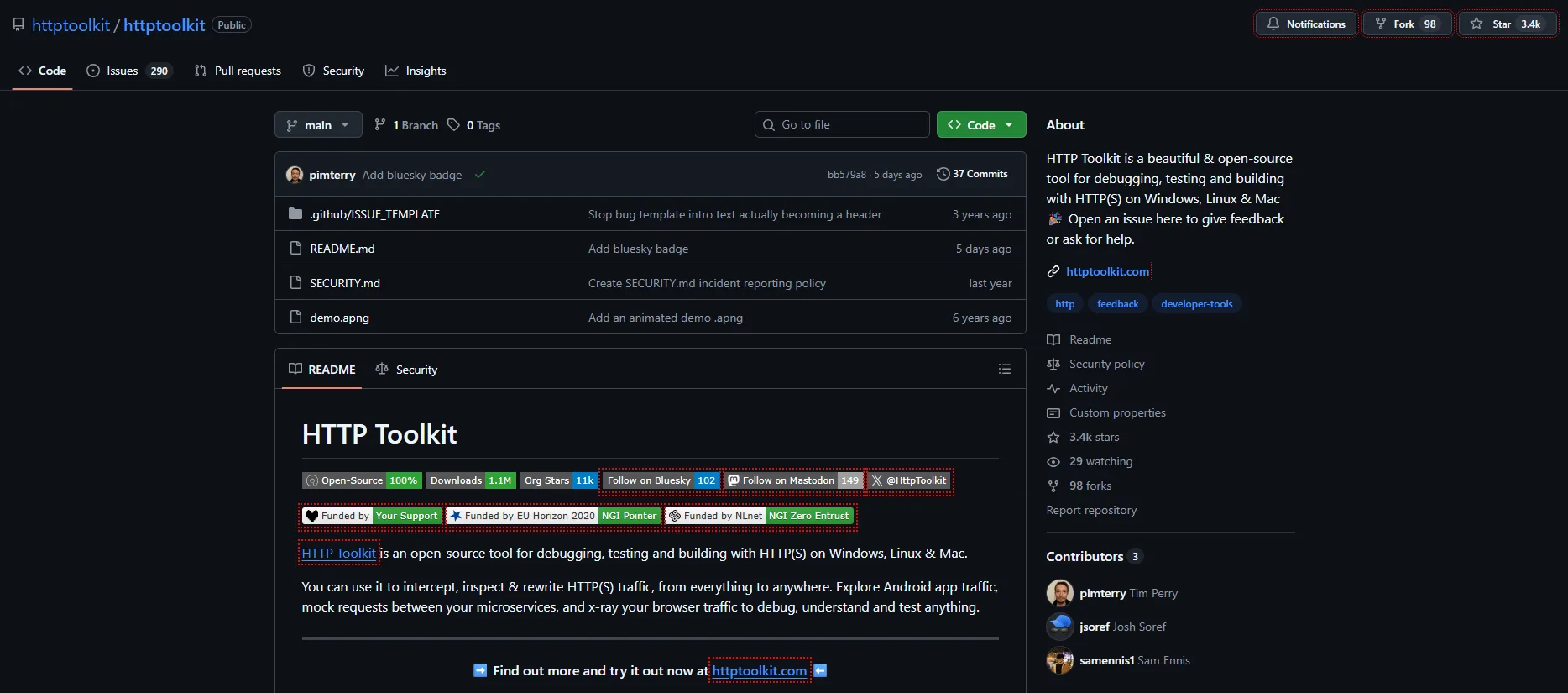Click the Follow on Bluesky badge
The image size is (1568, 693).
point(661,481)
